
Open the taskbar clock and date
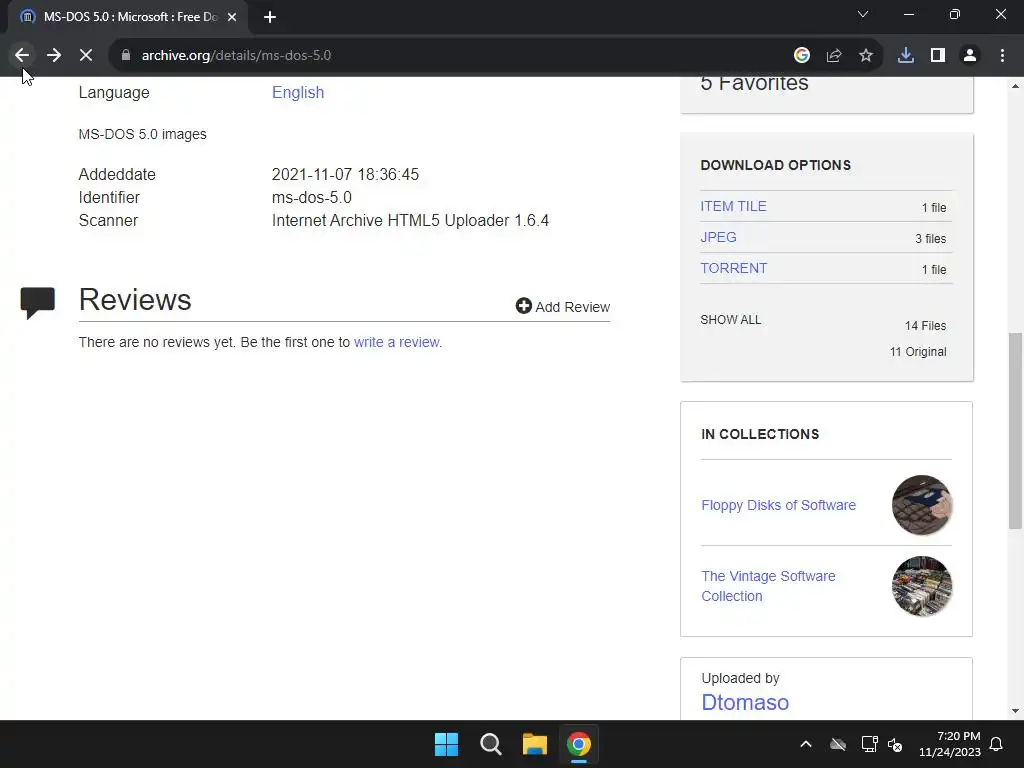point(950,744)
